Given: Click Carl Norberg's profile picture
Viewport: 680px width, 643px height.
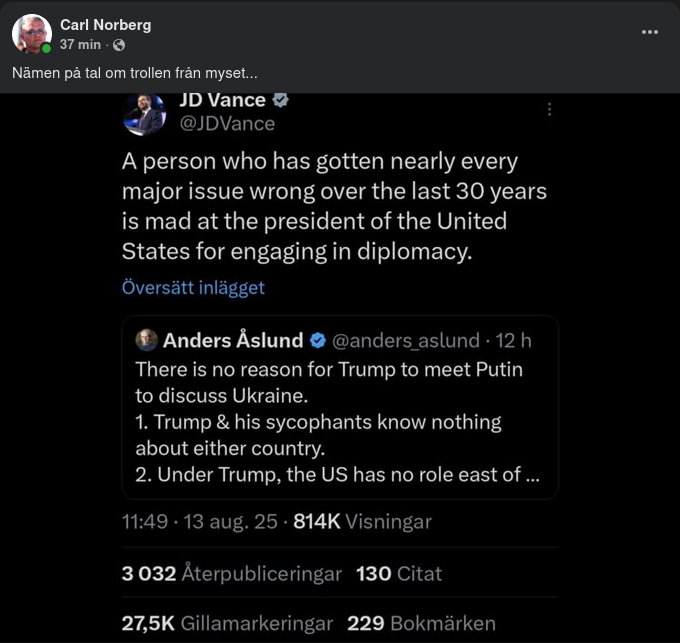Looking at the screenshot, I should [x=32, y=34].
